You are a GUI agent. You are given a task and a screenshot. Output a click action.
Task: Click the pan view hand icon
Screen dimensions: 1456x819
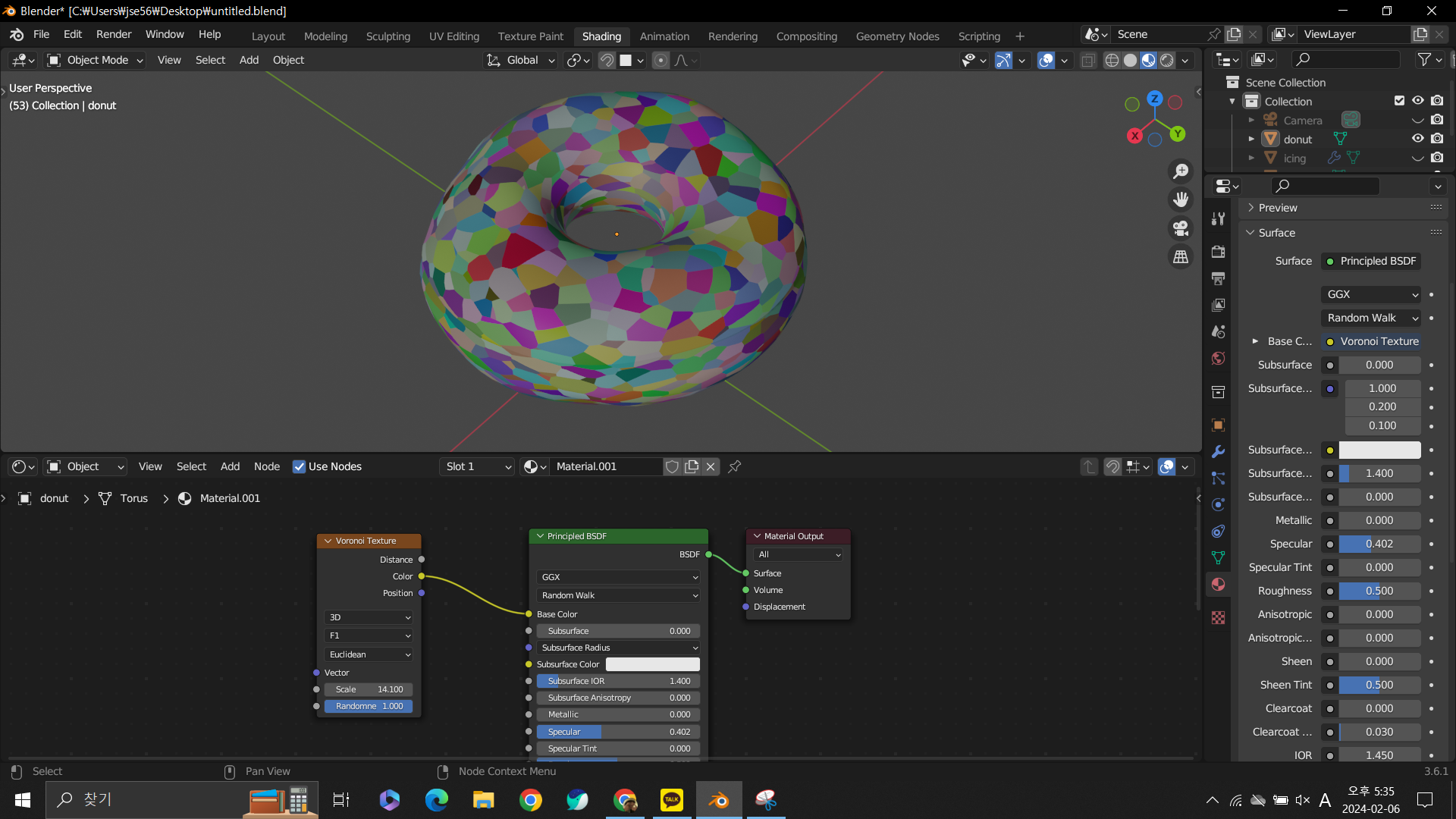pos(1181,199)
